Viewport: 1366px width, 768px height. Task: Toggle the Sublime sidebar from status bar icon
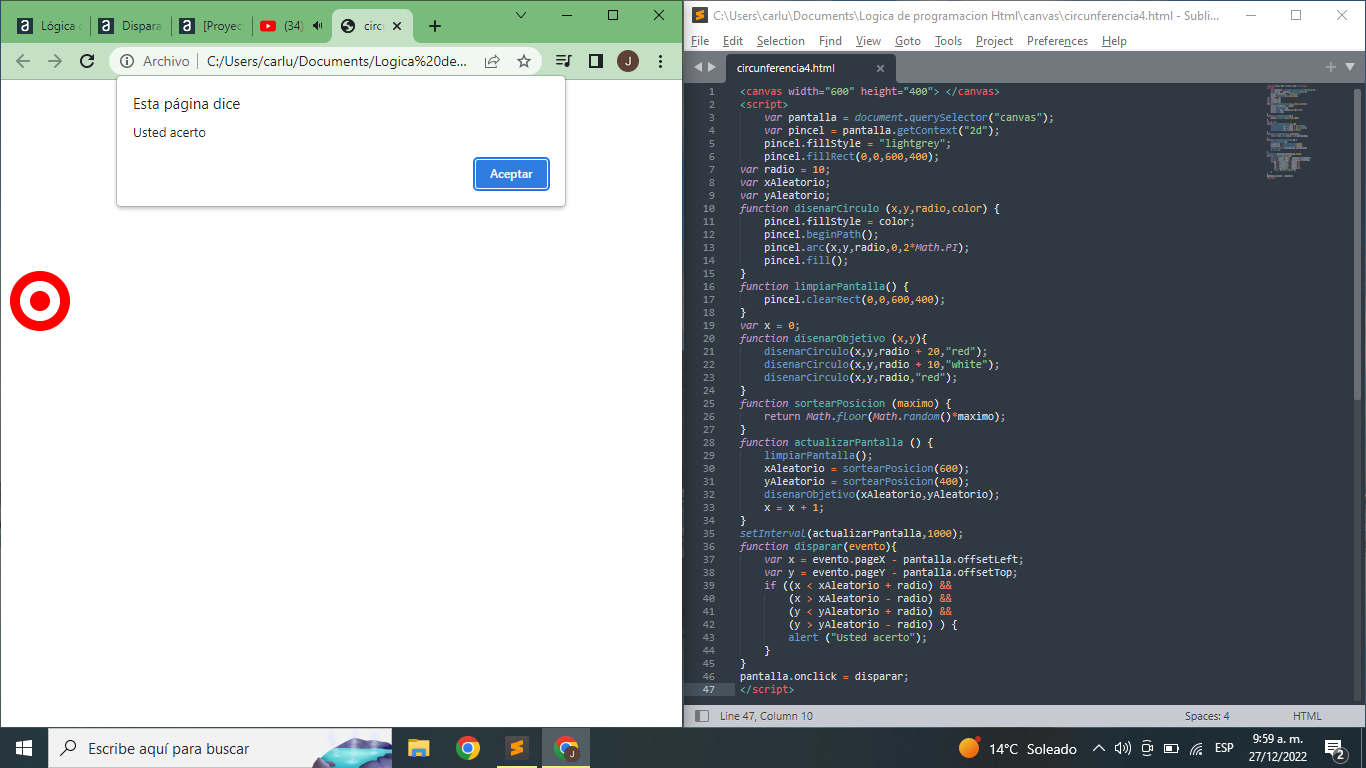click(702, 716)
